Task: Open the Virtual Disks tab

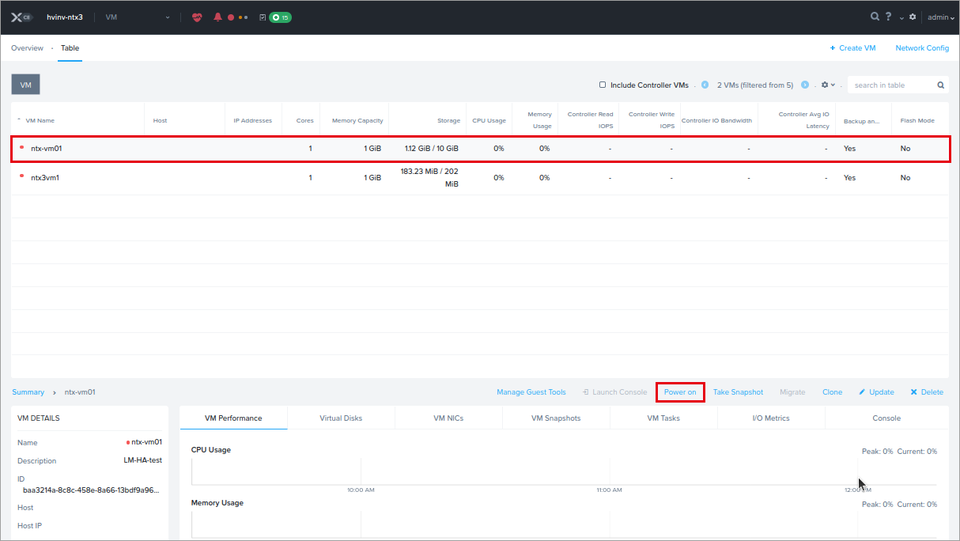Action: click(x=341, y=418)
